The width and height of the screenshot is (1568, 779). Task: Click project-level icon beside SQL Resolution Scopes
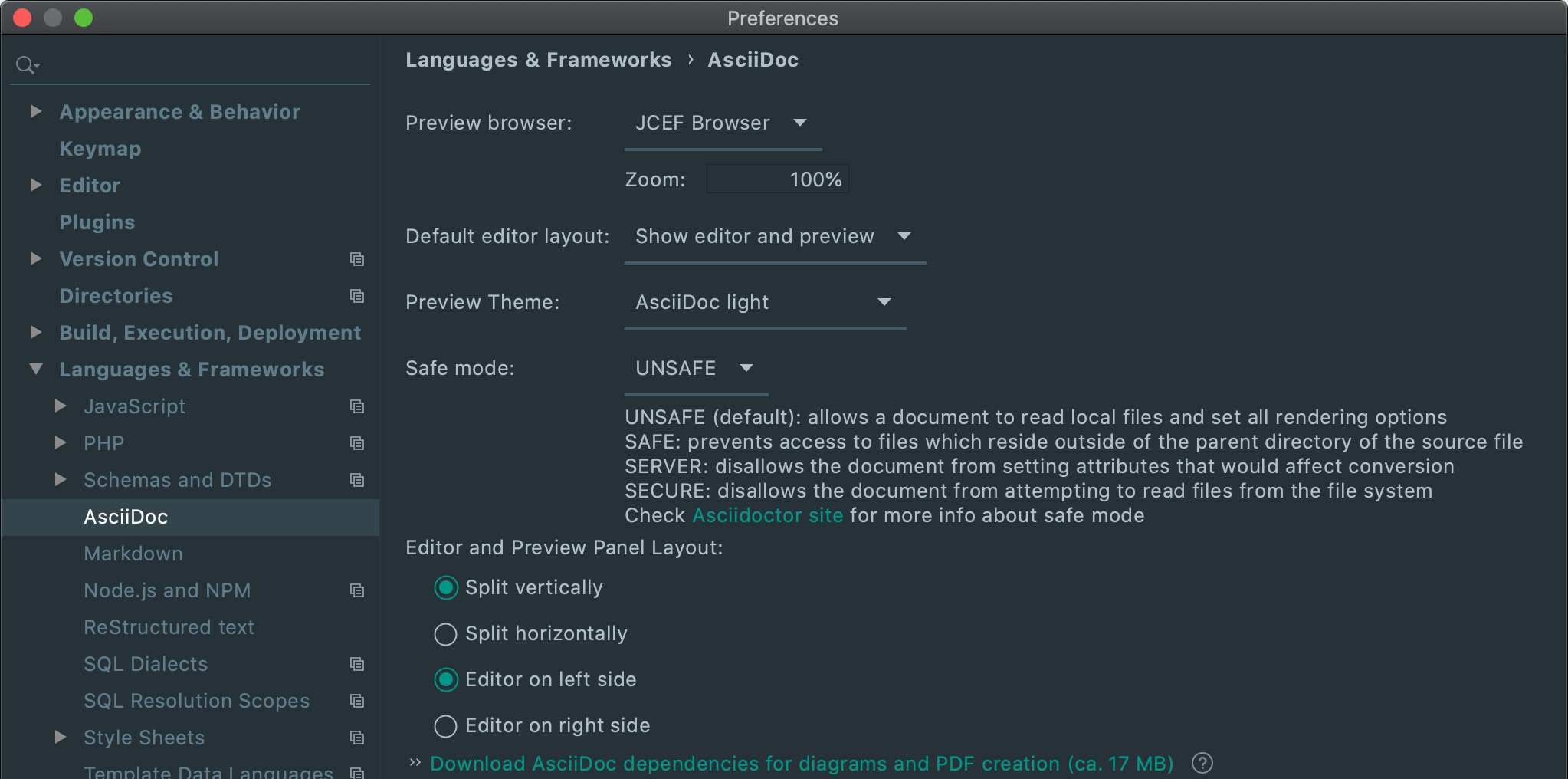(x=357, y=701)
